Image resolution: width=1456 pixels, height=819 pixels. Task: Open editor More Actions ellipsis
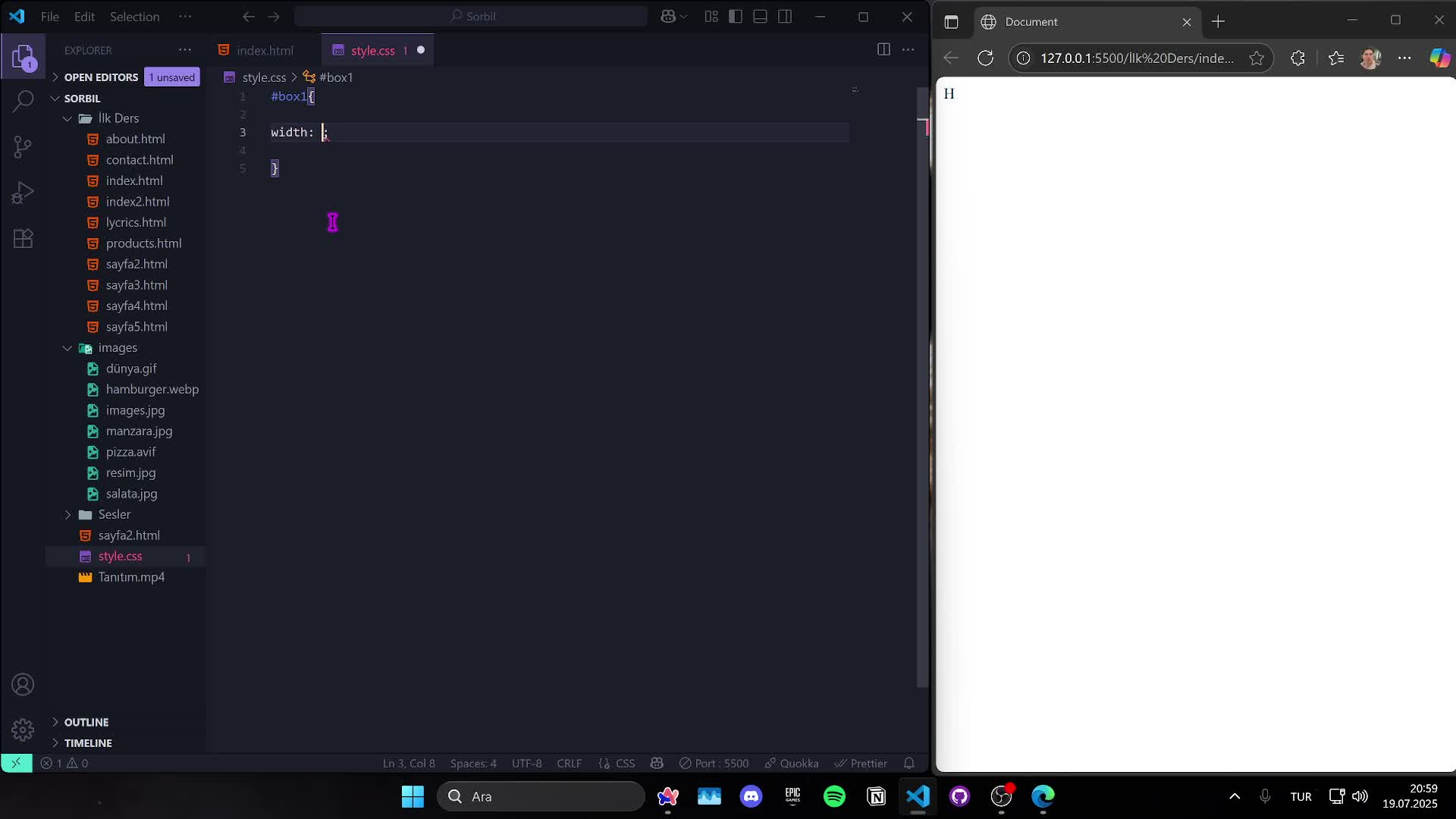pos(908,49)
